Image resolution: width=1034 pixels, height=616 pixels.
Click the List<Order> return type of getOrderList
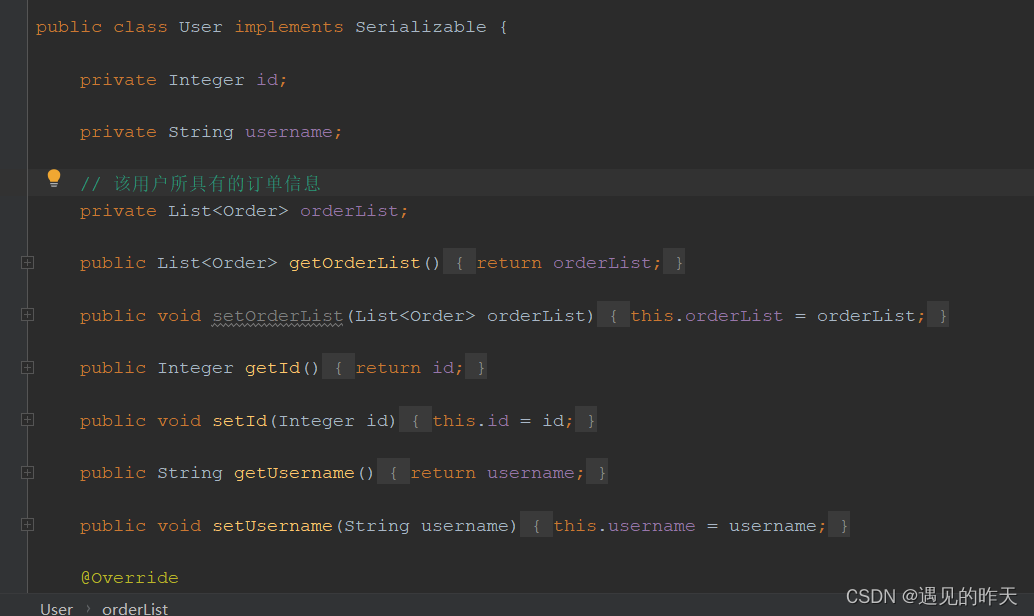coord(217,263)
